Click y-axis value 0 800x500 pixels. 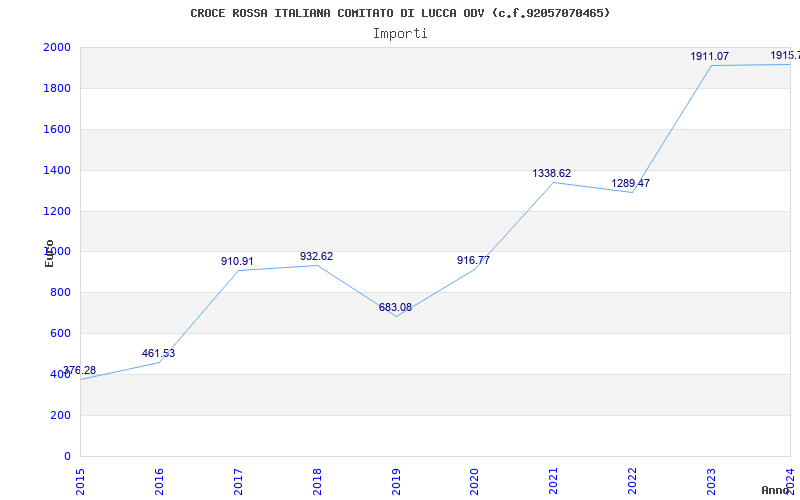point(67,456)
